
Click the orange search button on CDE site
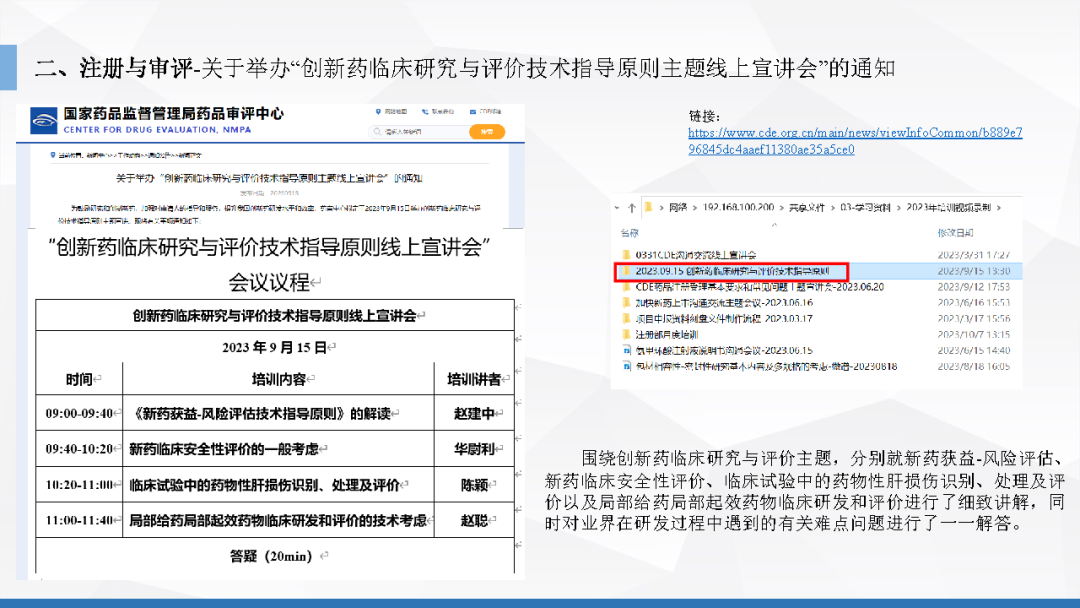(486, 132)
